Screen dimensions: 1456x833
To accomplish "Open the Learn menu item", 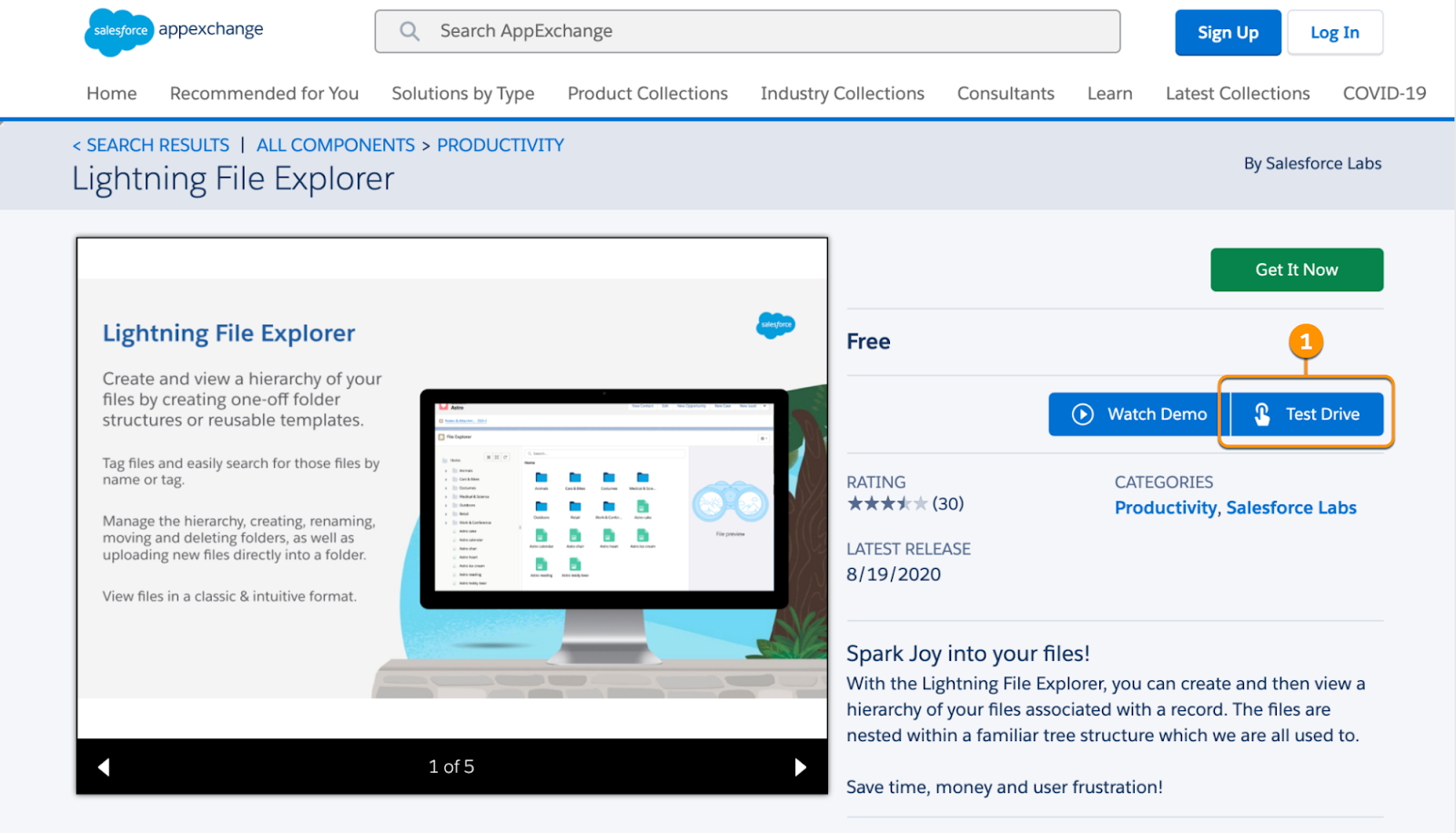I will click(1110, 94).
